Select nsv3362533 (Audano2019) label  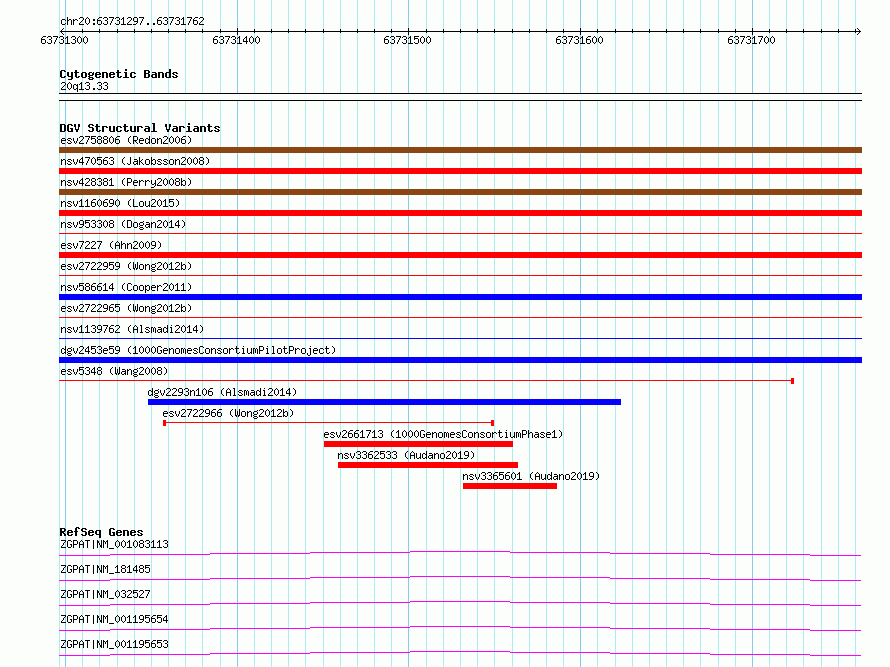point(406,455)
